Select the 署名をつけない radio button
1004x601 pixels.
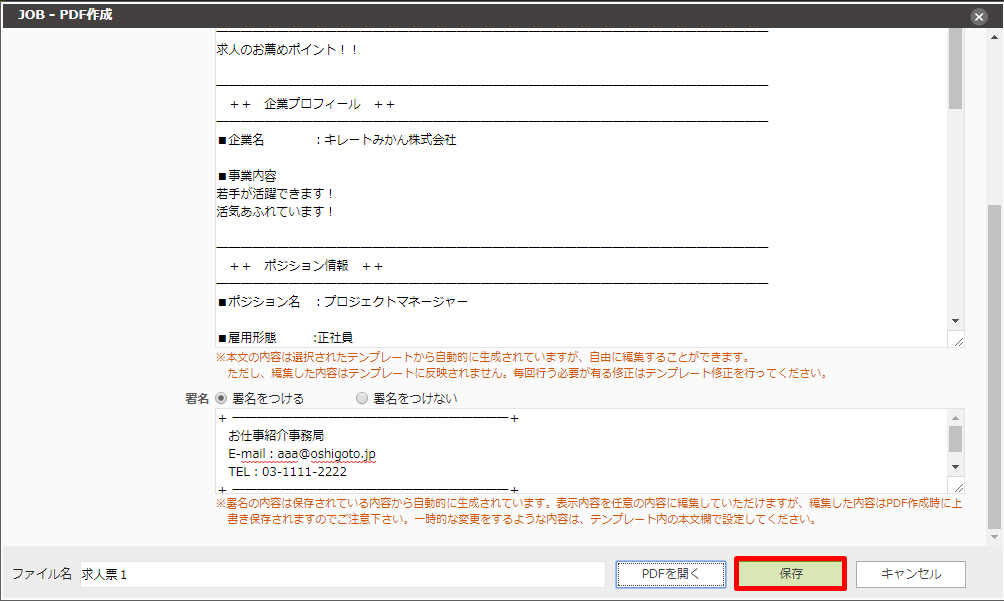pyautogui.click(x=360, y=398)
